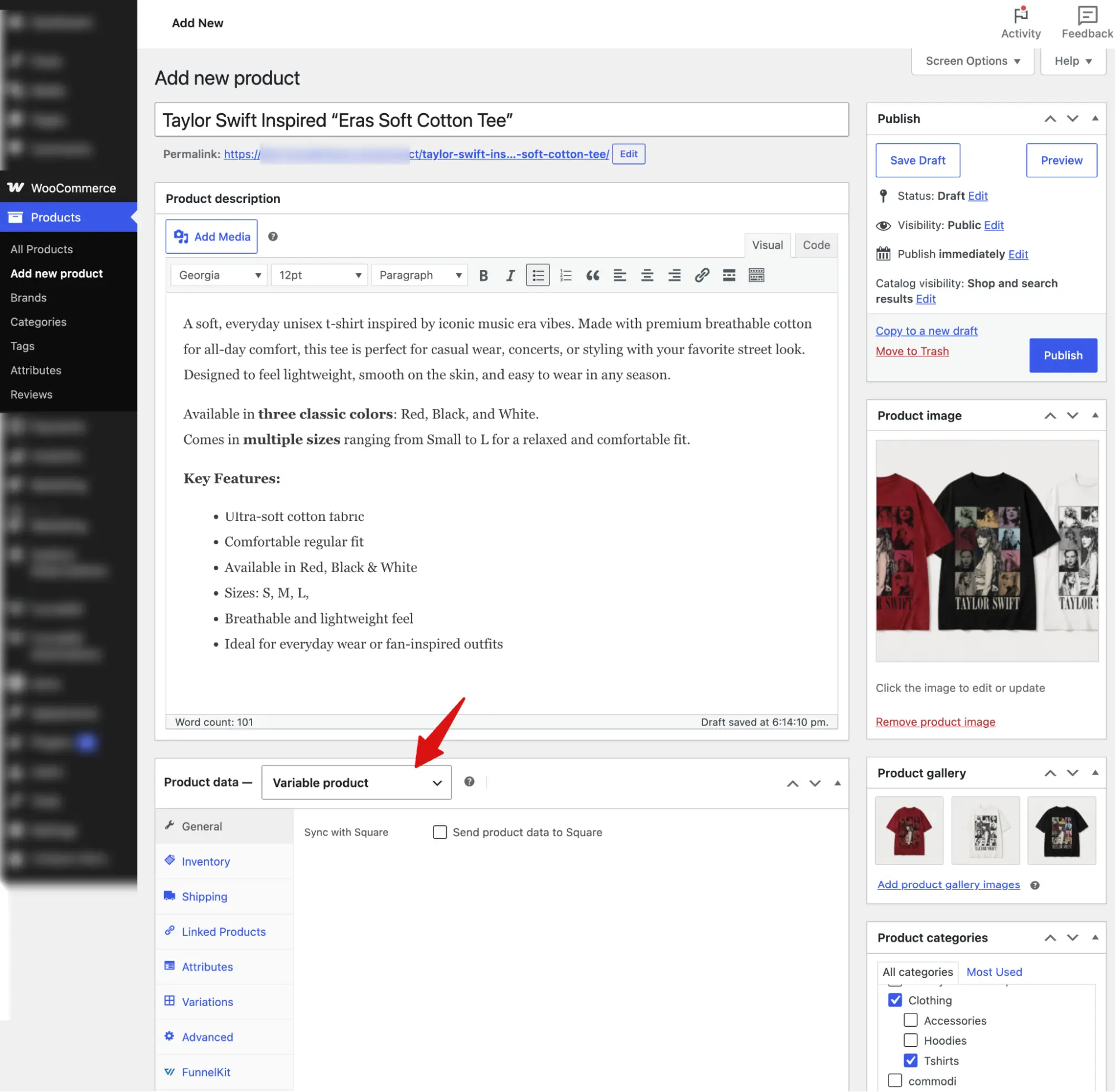Edit the product visibility setting

coord(993,225)
